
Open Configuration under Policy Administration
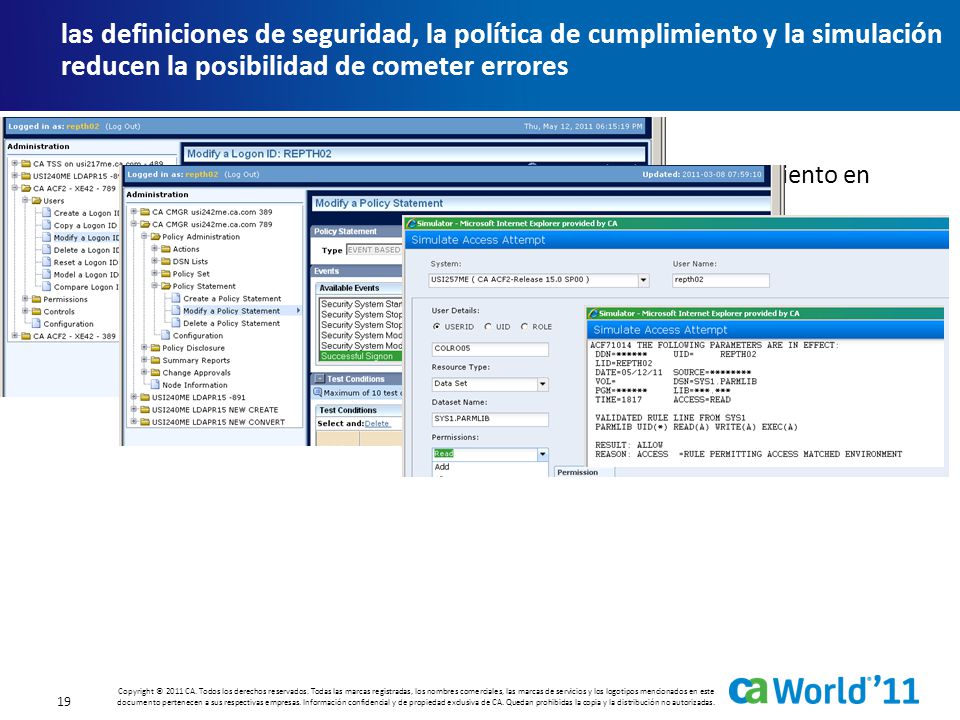coord(198,336)
